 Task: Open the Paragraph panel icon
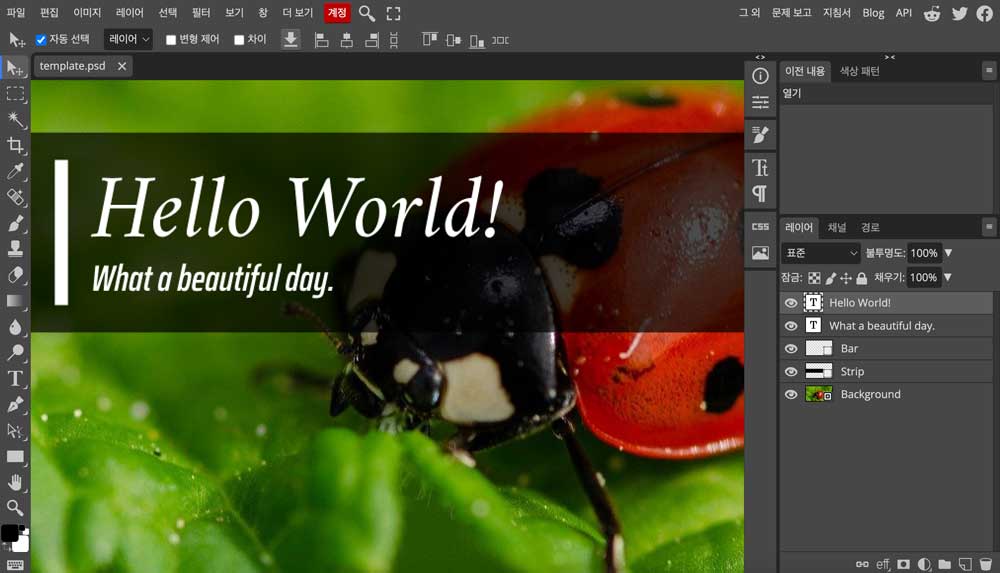(x=760, y=193)
